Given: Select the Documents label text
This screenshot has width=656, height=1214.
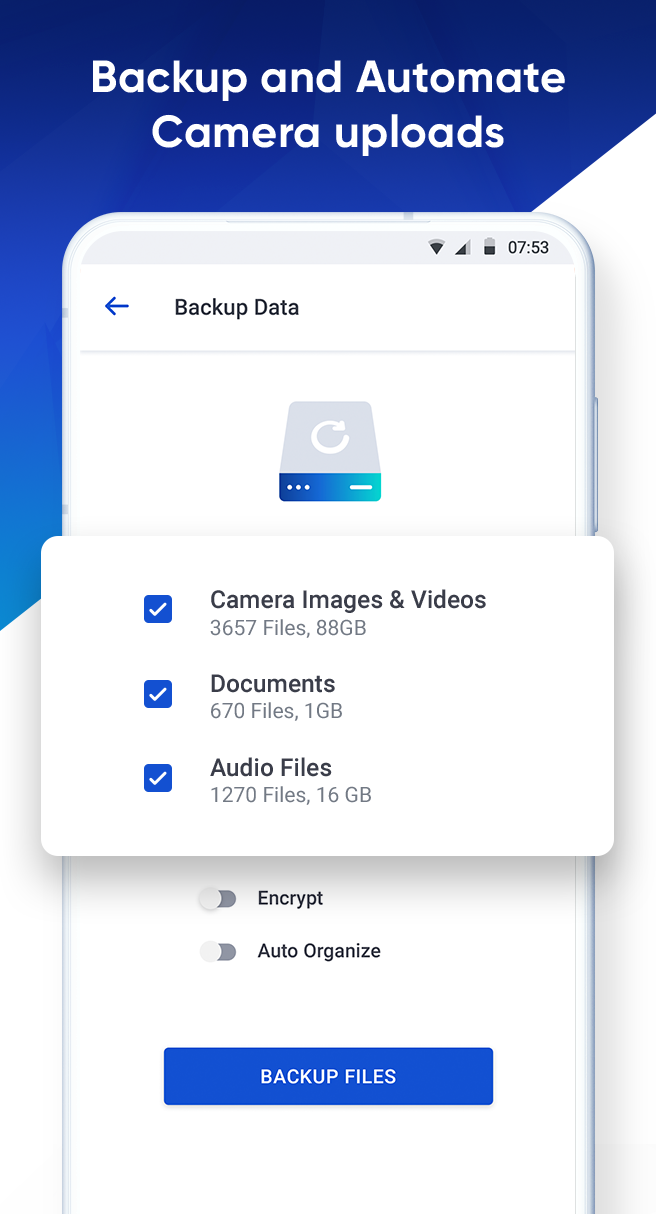Looking at the screenshot, I should click(272, 684).
